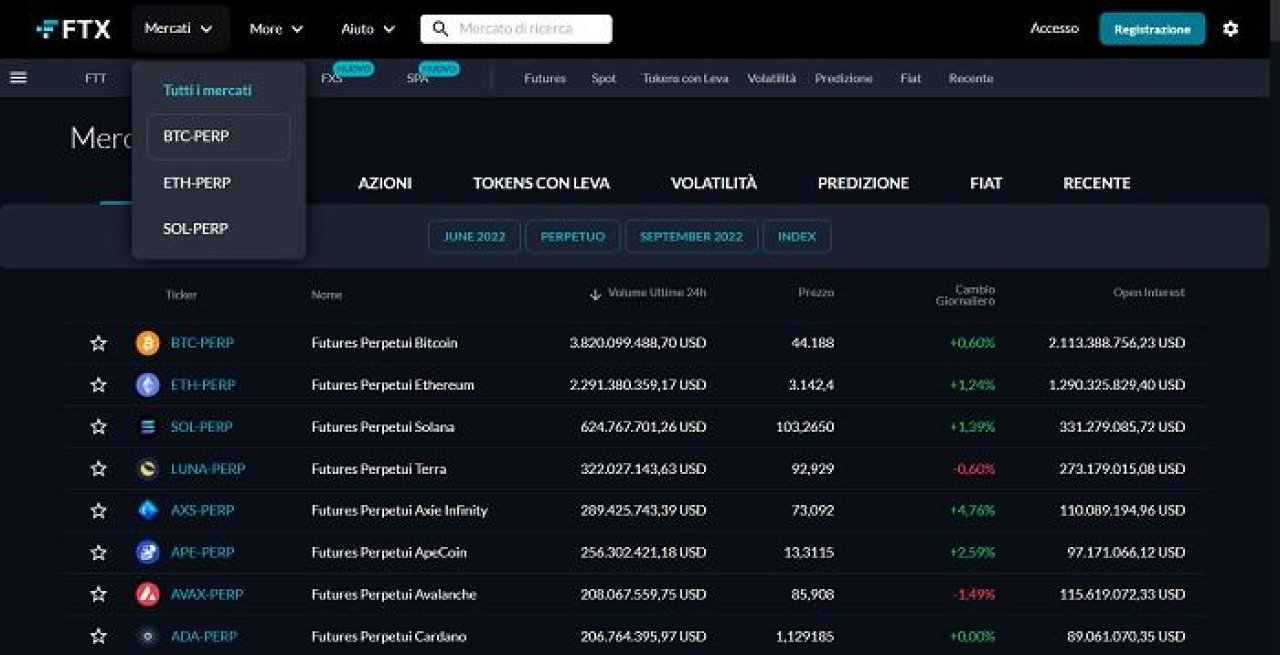Open Spot in the secondary navbar
This screenshot has width=1280, height=655.
tap(604, 78)
